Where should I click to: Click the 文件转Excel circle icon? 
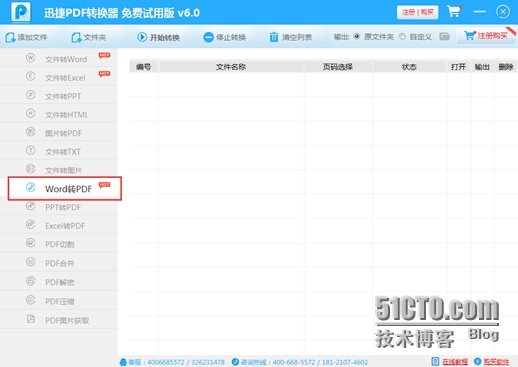click(x=31, y=76)
